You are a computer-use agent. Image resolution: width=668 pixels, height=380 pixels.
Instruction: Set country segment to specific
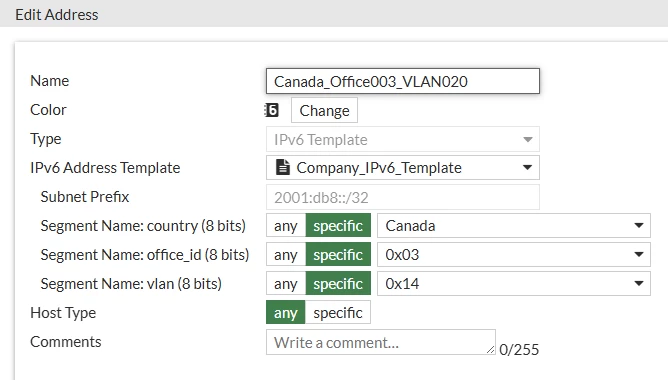click(338, 225)
